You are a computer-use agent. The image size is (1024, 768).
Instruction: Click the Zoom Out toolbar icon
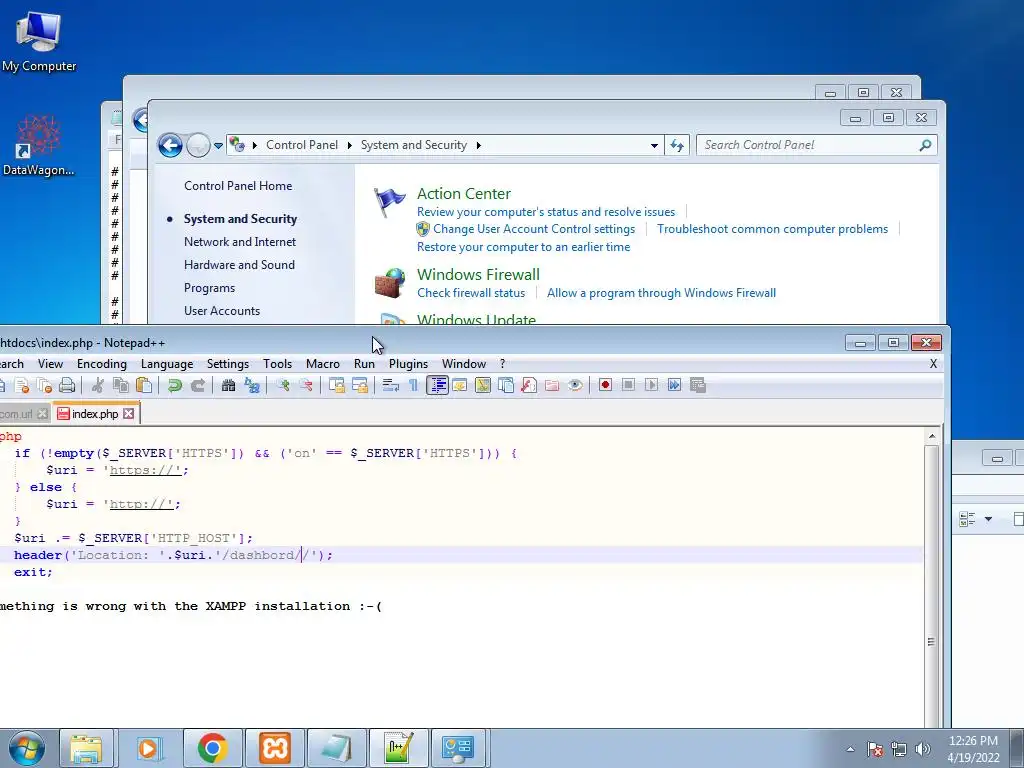pos(306,385)
